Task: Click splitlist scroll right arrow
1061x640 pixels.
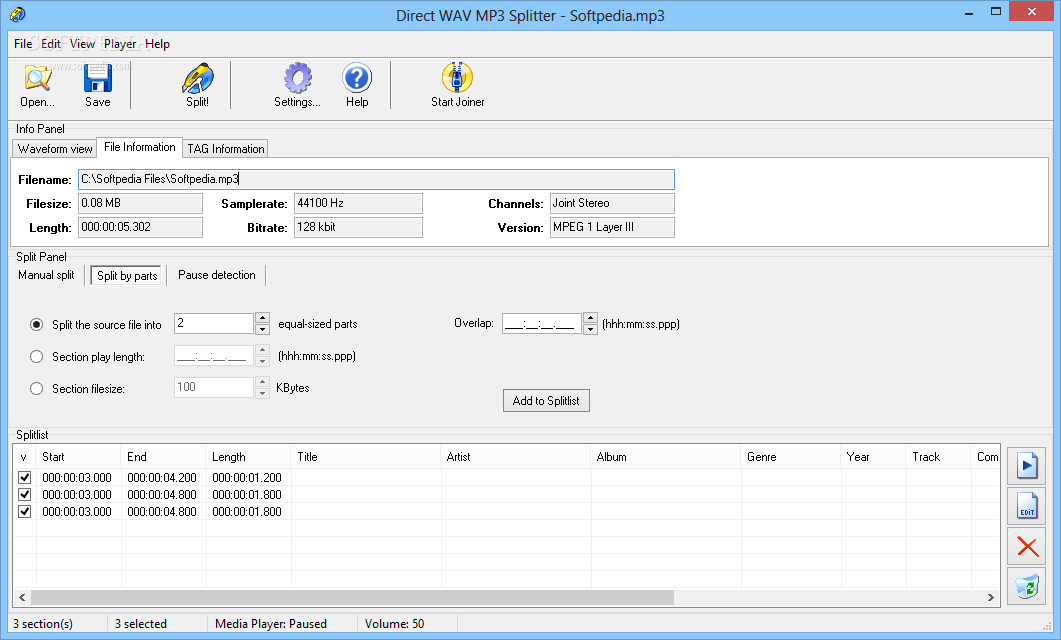Action: (x=991, y=597)
